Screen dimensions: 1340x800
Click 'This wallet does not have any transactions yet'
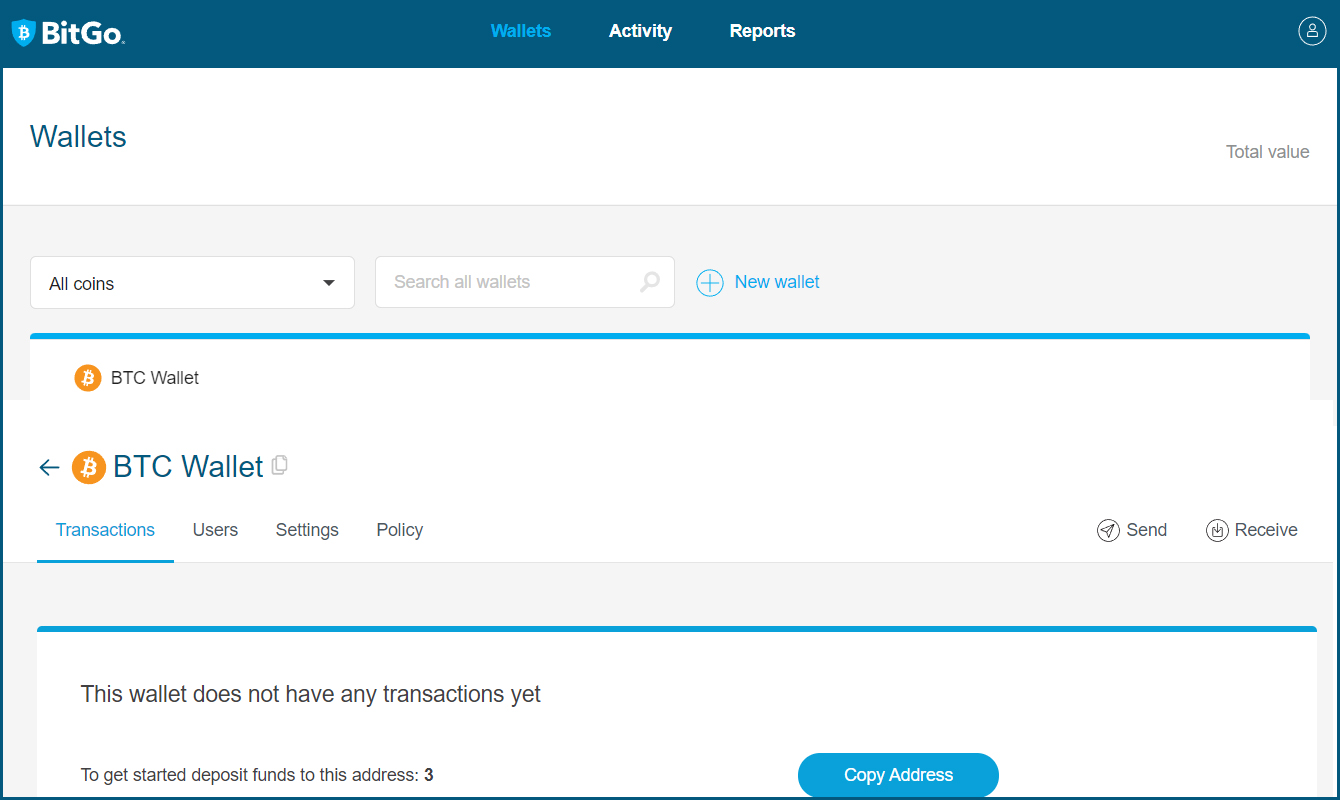(311, 694)
